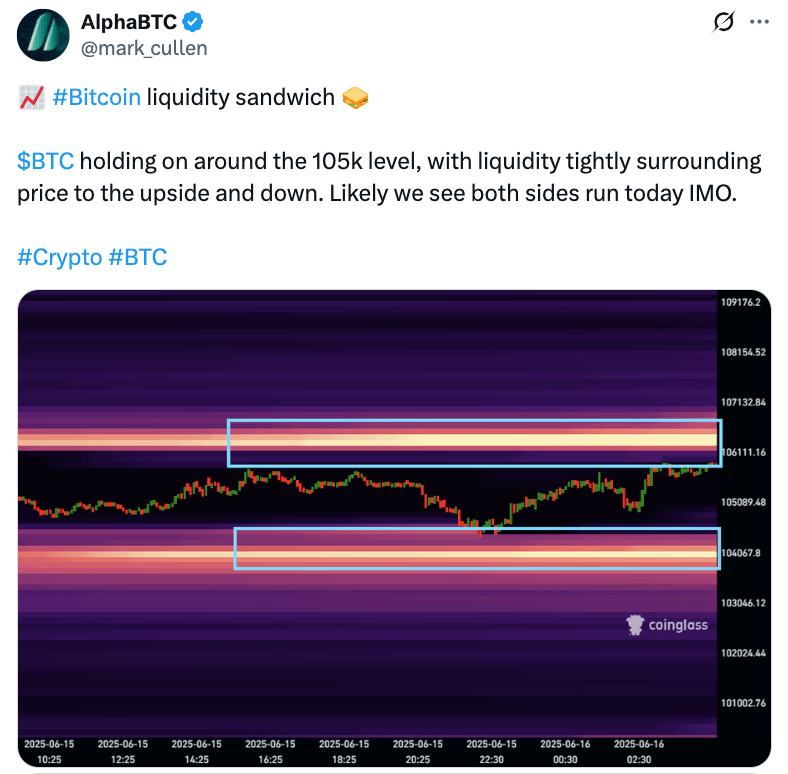Click the 2025-06-15 22:30 time label
Screen dimensions: 788x774
tap(493, 750)
